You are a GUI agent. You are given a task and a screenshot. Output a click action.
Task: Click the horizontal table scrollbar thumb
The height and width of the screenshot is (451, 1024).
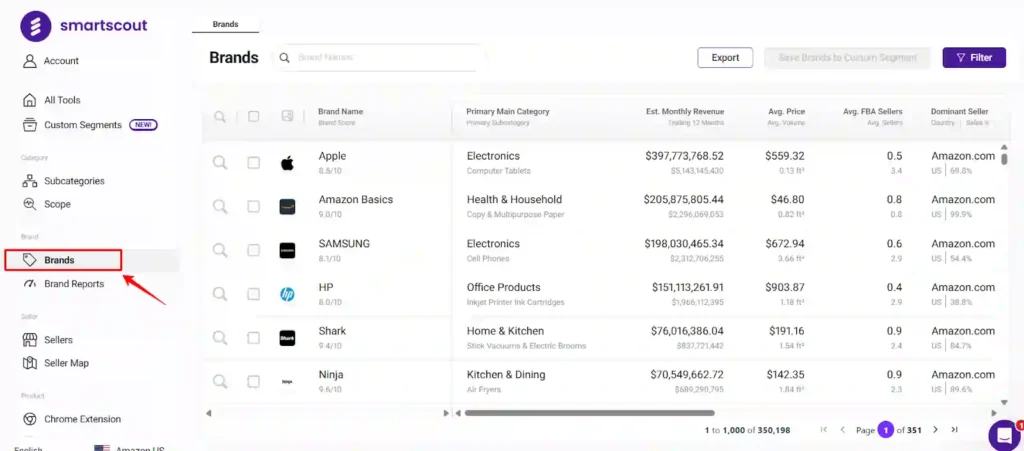(589, 413)
